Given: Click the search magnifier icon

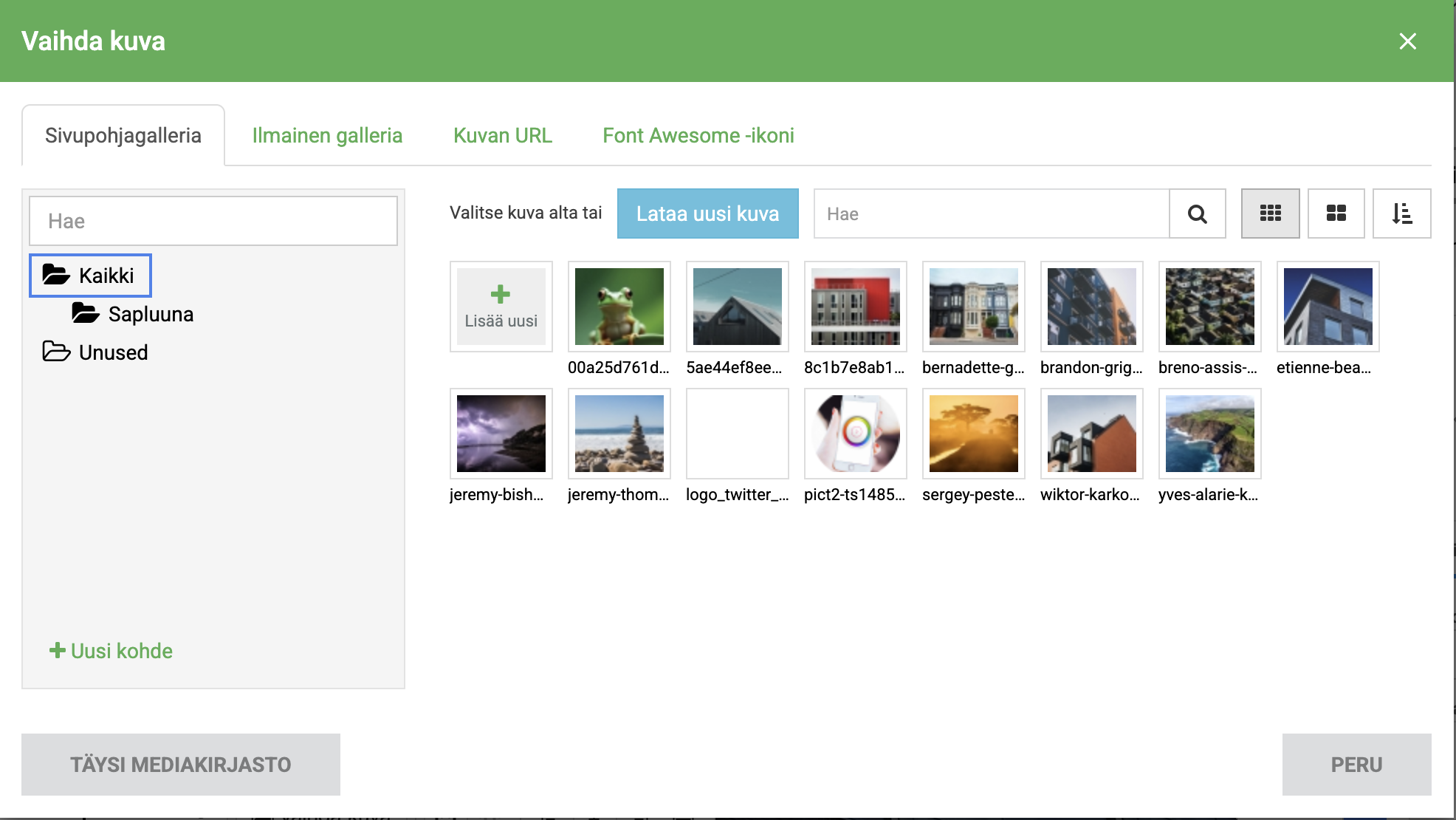Looking at the screenshot, I should [1197, 213].
